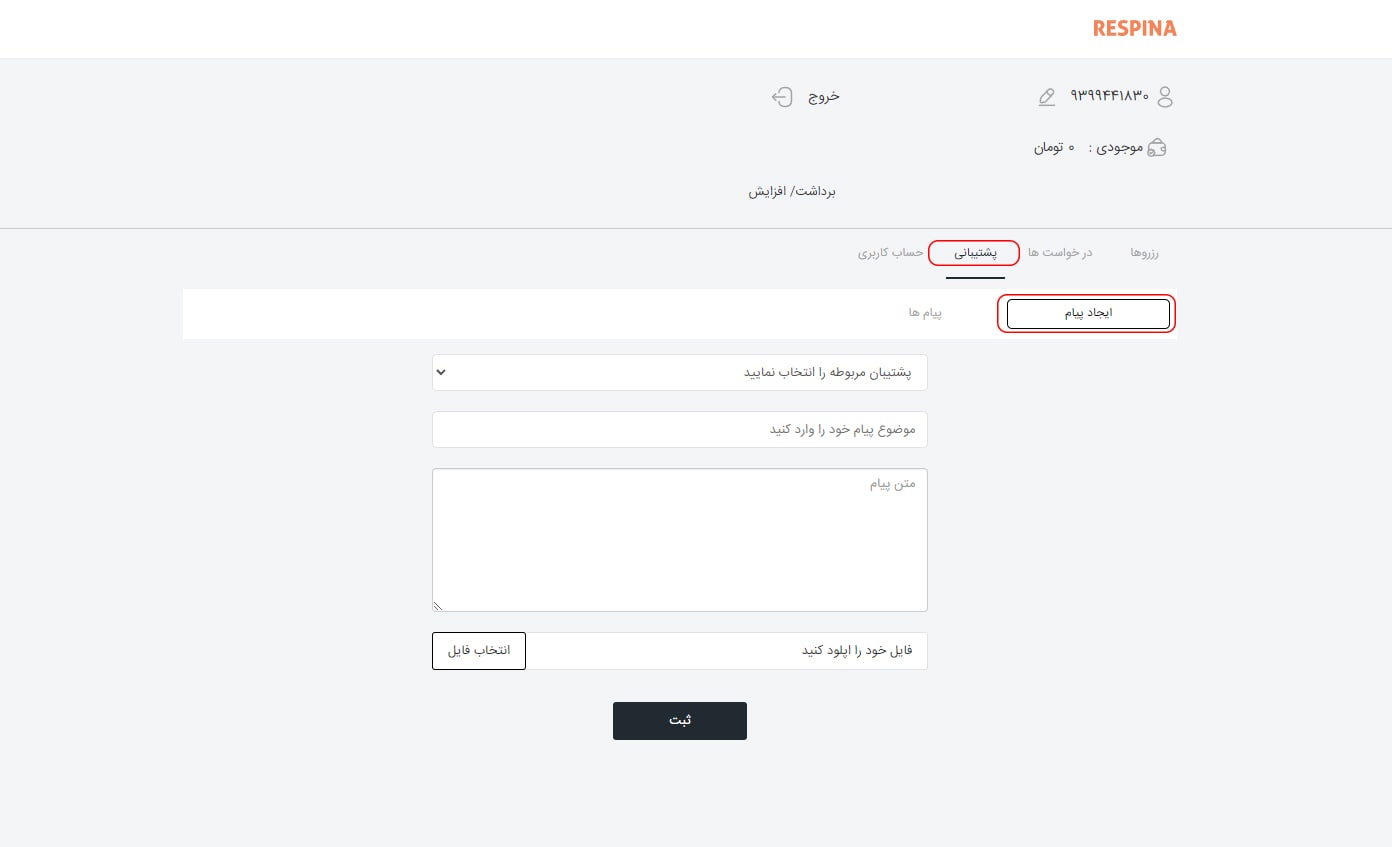Select the پشتیبانی (Support) tab
The image size is (1392, 847).
974,254
